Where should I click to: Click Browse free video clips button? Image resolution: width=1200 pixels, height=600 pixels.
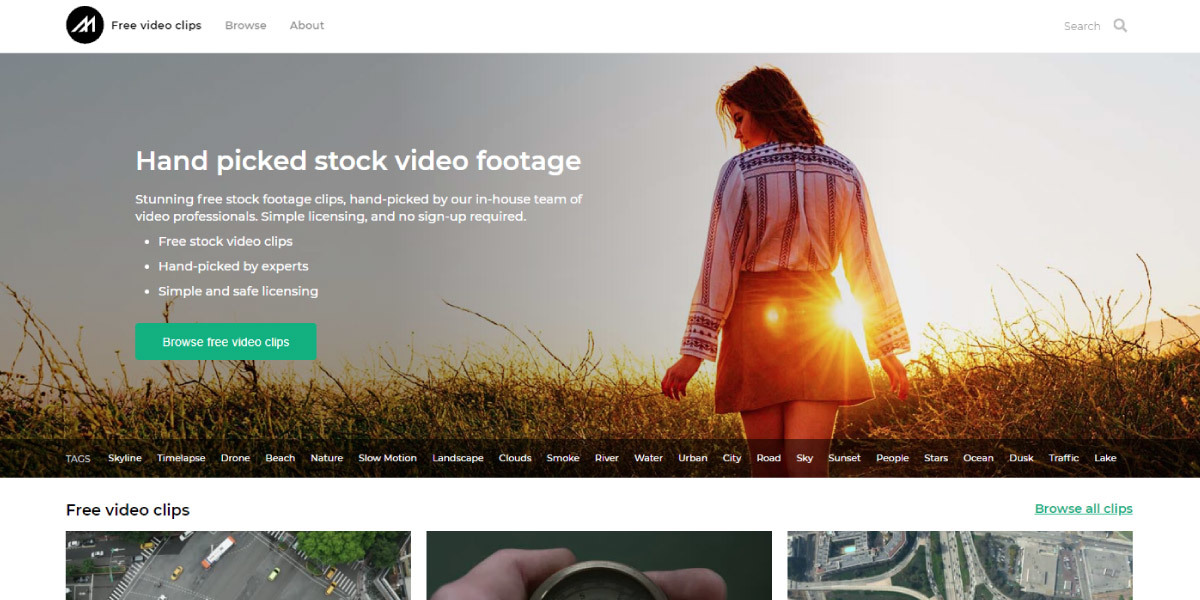(226, 342)
